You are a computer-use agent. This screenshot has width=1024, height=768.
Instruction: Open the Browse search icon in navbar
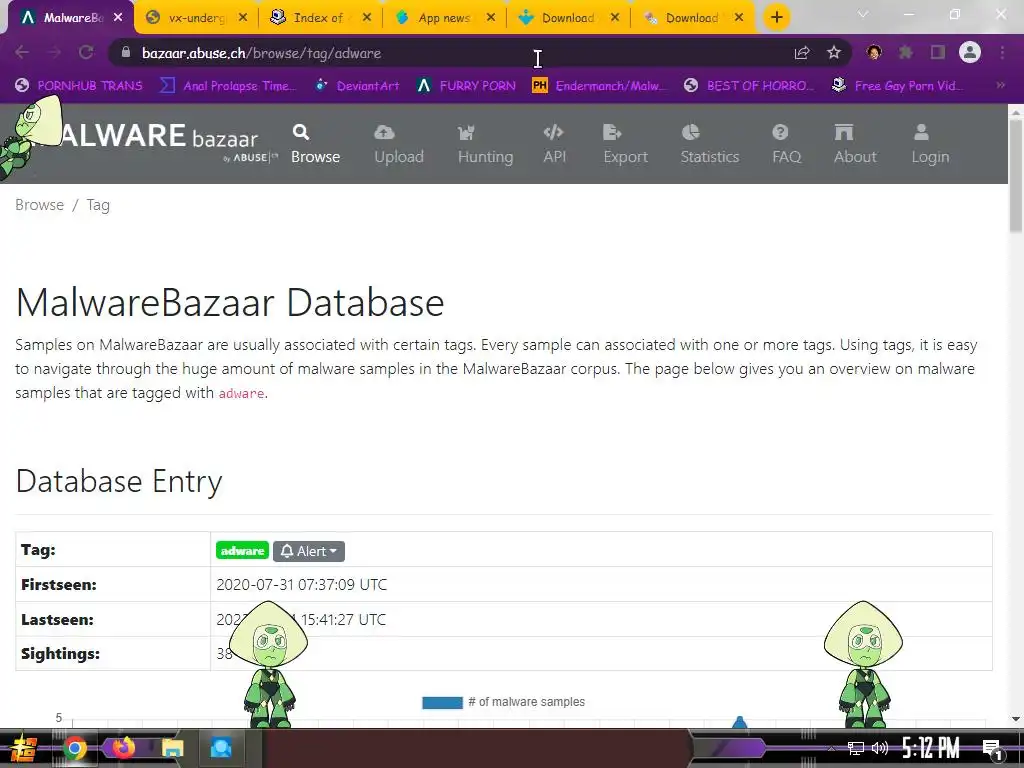(x=300, y=133)
